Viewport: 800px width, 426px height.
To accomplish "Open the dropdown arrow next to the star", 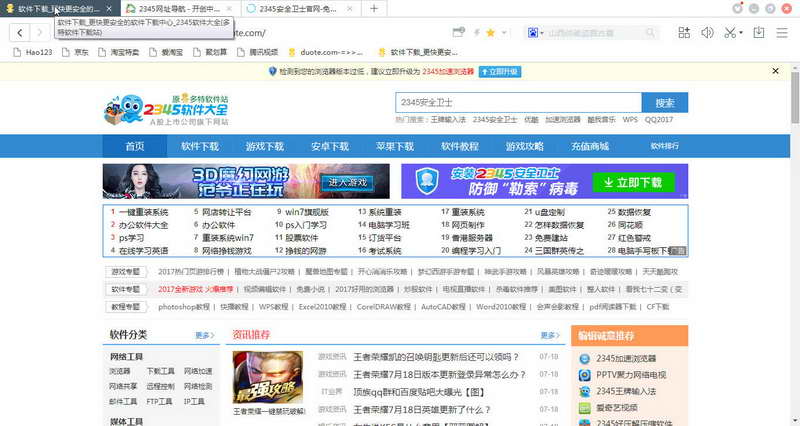I will (504, 33).
